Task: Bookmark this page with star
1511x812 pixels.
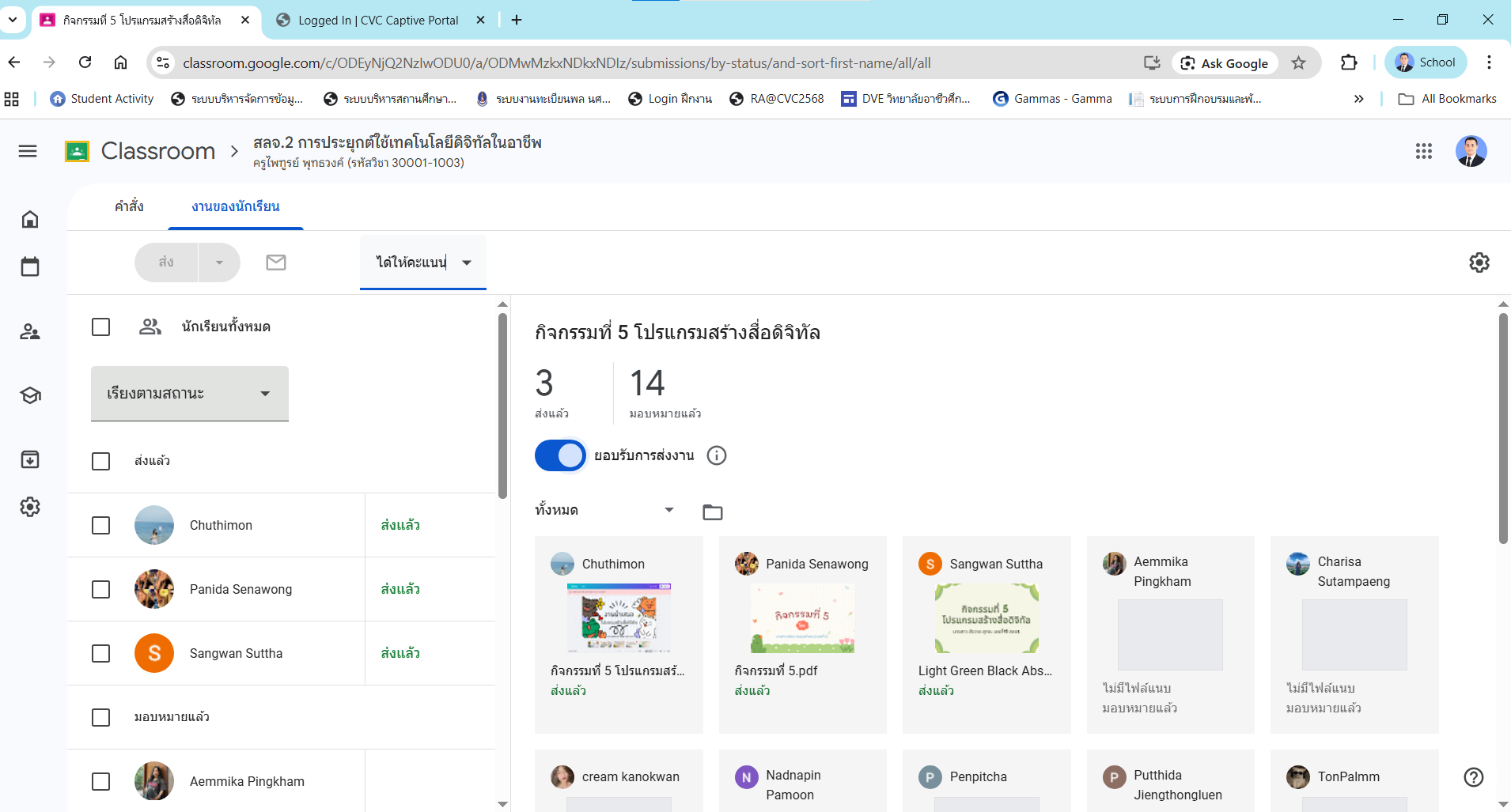Action: click(x=1299, y=62)
